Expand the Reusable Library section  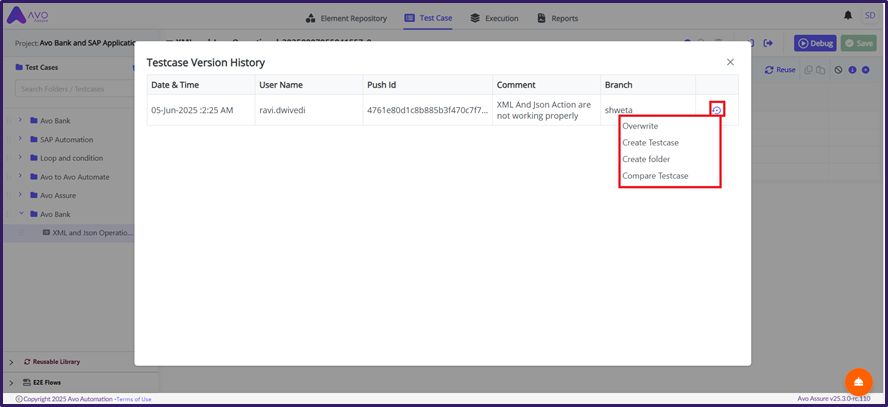11,362
